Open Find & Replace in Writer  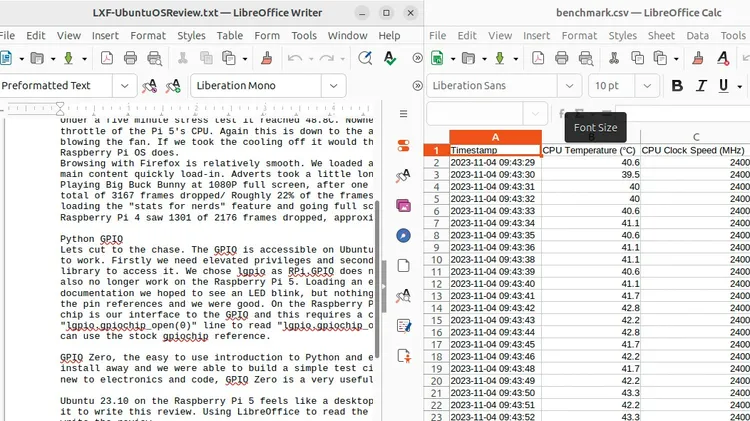[365, 58]
